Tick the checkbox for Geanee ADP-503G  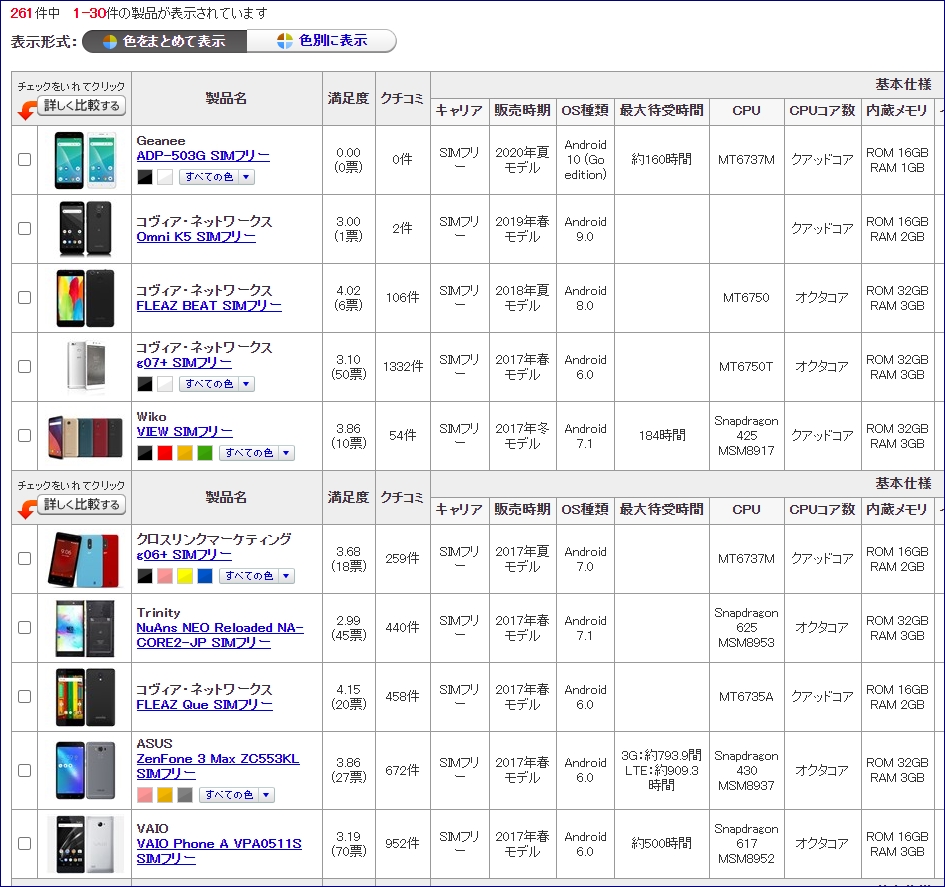[24, 160]
